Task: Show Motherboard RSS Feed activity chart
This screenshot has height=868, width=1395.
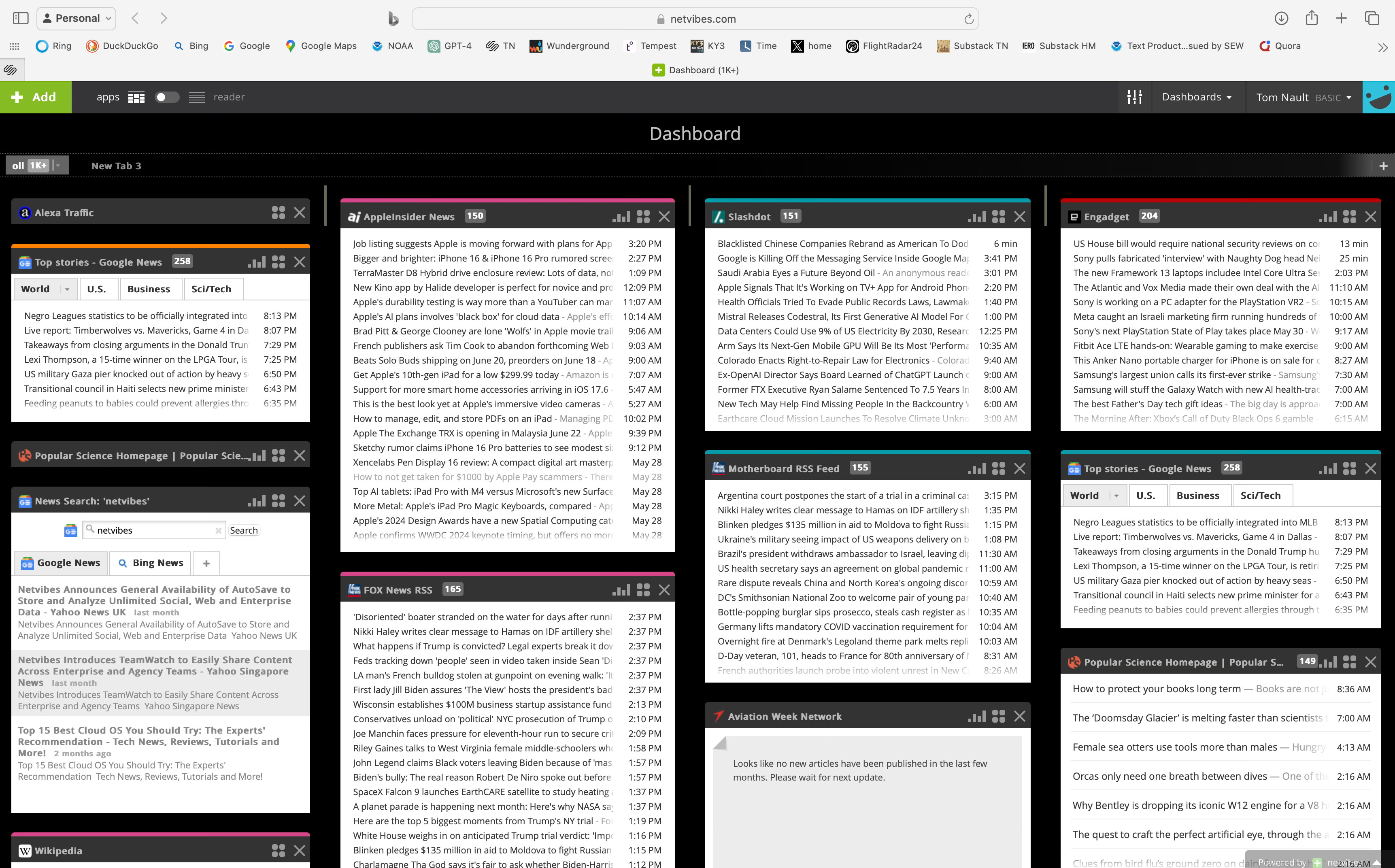Action: coord(977,468)
